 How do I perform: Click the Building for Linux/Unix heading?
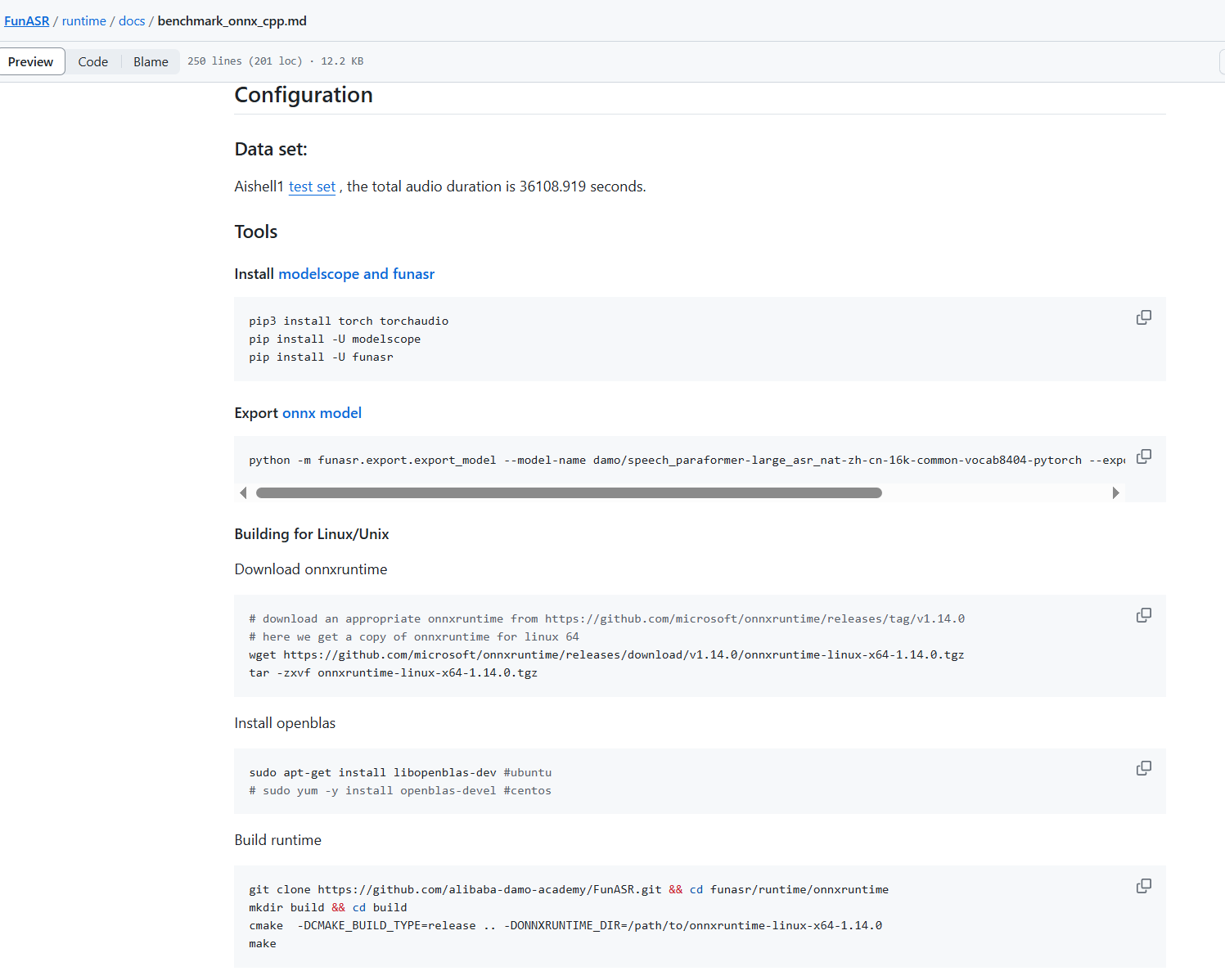tap(312, 534)
